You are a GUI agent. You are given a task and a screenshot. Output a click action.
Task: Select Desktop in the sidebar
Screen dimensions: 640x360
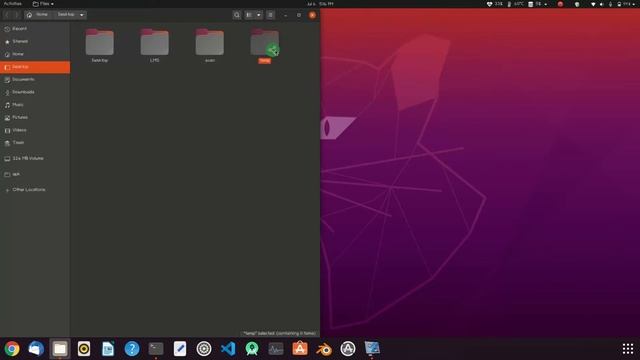35,67
